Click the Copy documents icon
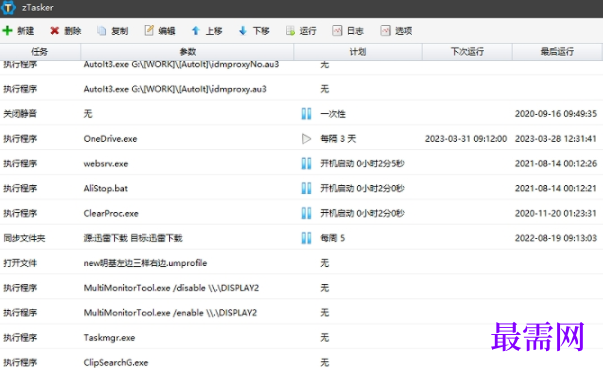This screenshot has width=603, height=368. click(x=102, y=30)
